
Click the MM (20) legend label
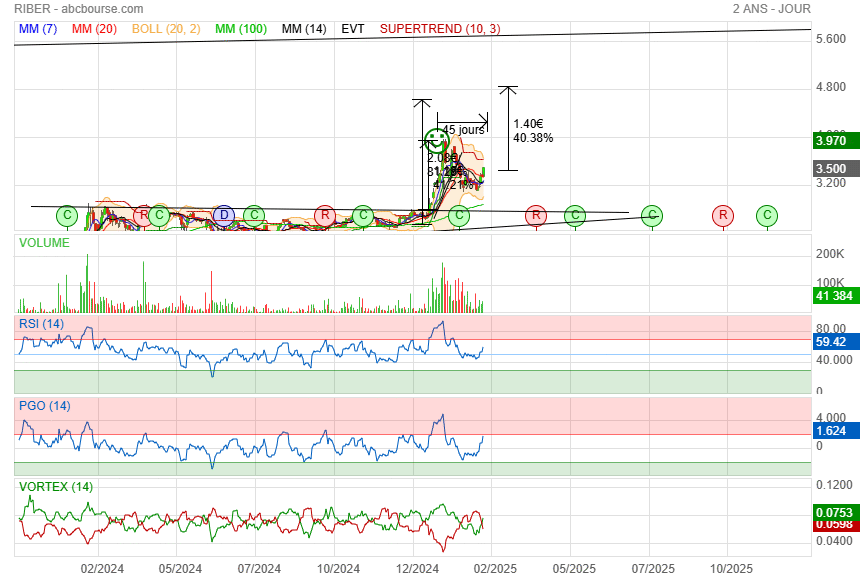[x=94, y=29]
